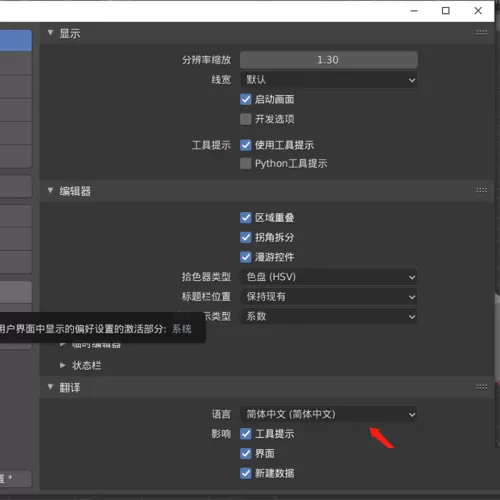Toggle the 影响 工具提示 checkbox
500x500 pixels.
tap(246, 434)
